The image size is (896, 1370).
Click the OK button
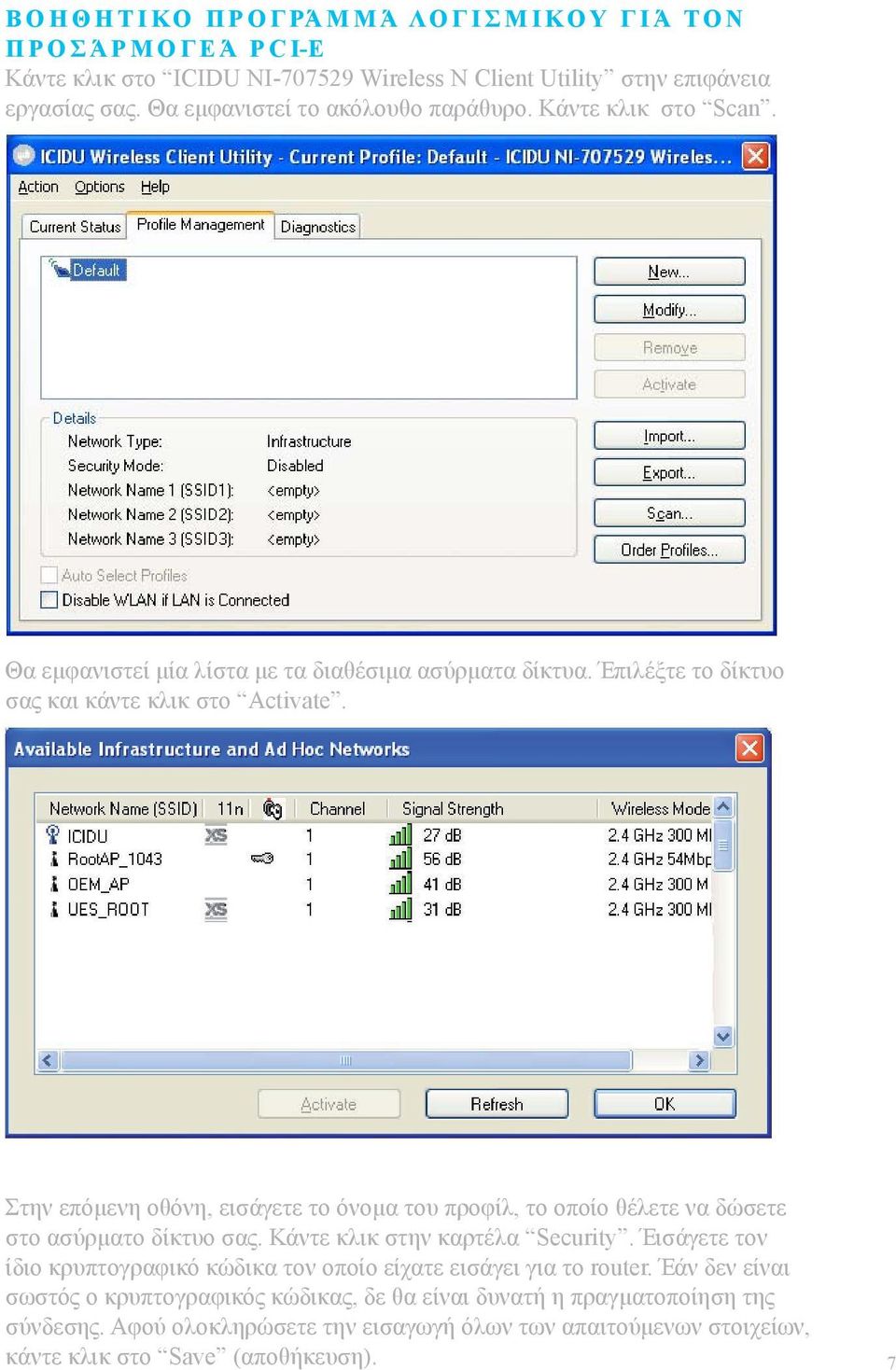pos(665,1104)
